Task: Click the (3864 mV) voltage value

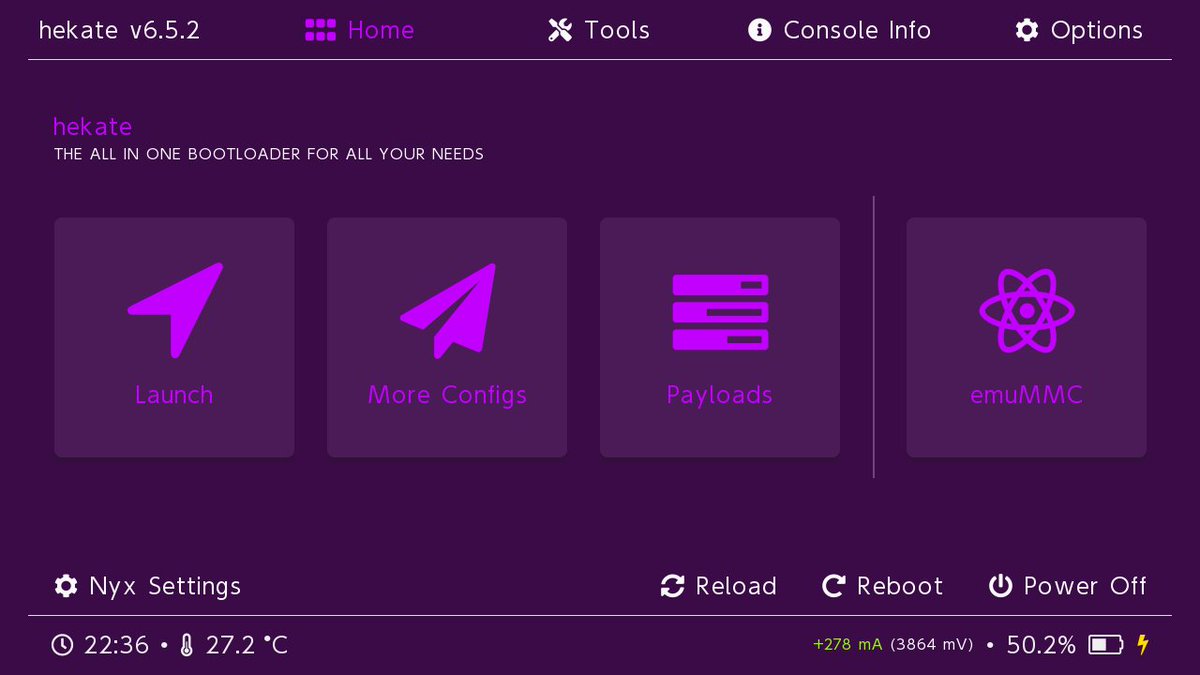Action: coord(931,645)
